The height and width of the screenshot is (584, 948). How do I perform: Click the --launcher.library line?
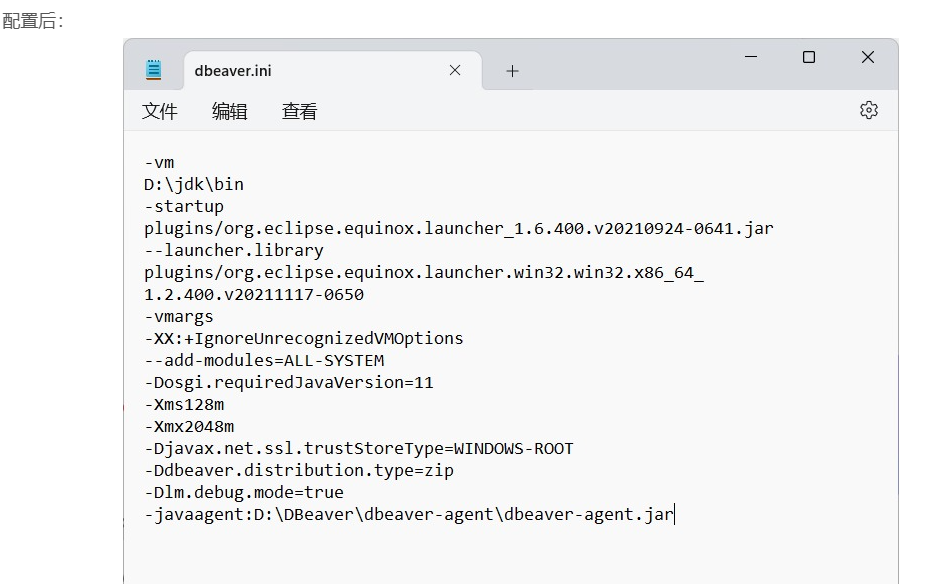234,250
